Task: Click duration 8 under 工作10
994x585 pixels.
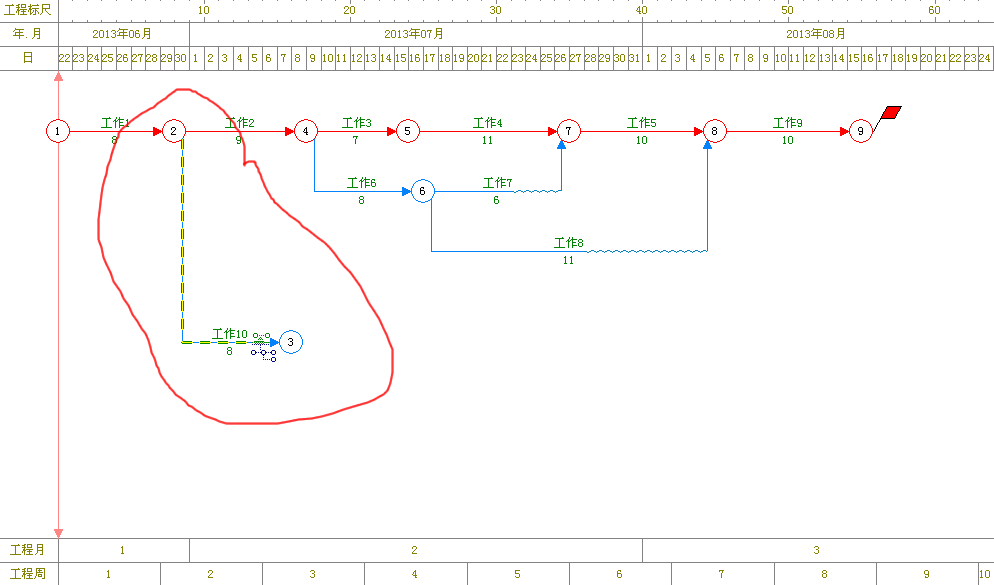Action: (x=229, y=350)
